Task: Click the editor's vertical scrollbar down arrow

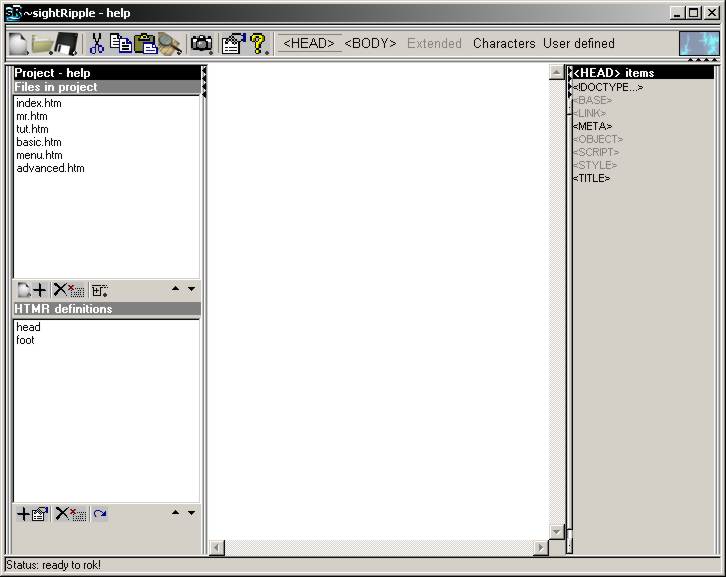Action: 556,532
